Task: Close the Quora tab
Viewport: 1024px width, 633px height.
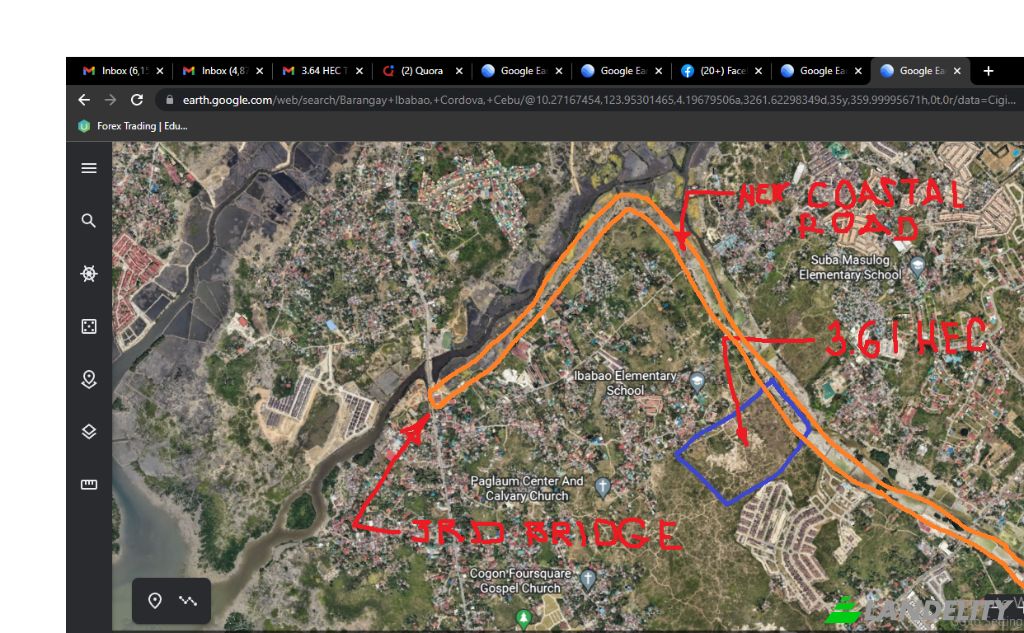Action: tap(459, 71)
